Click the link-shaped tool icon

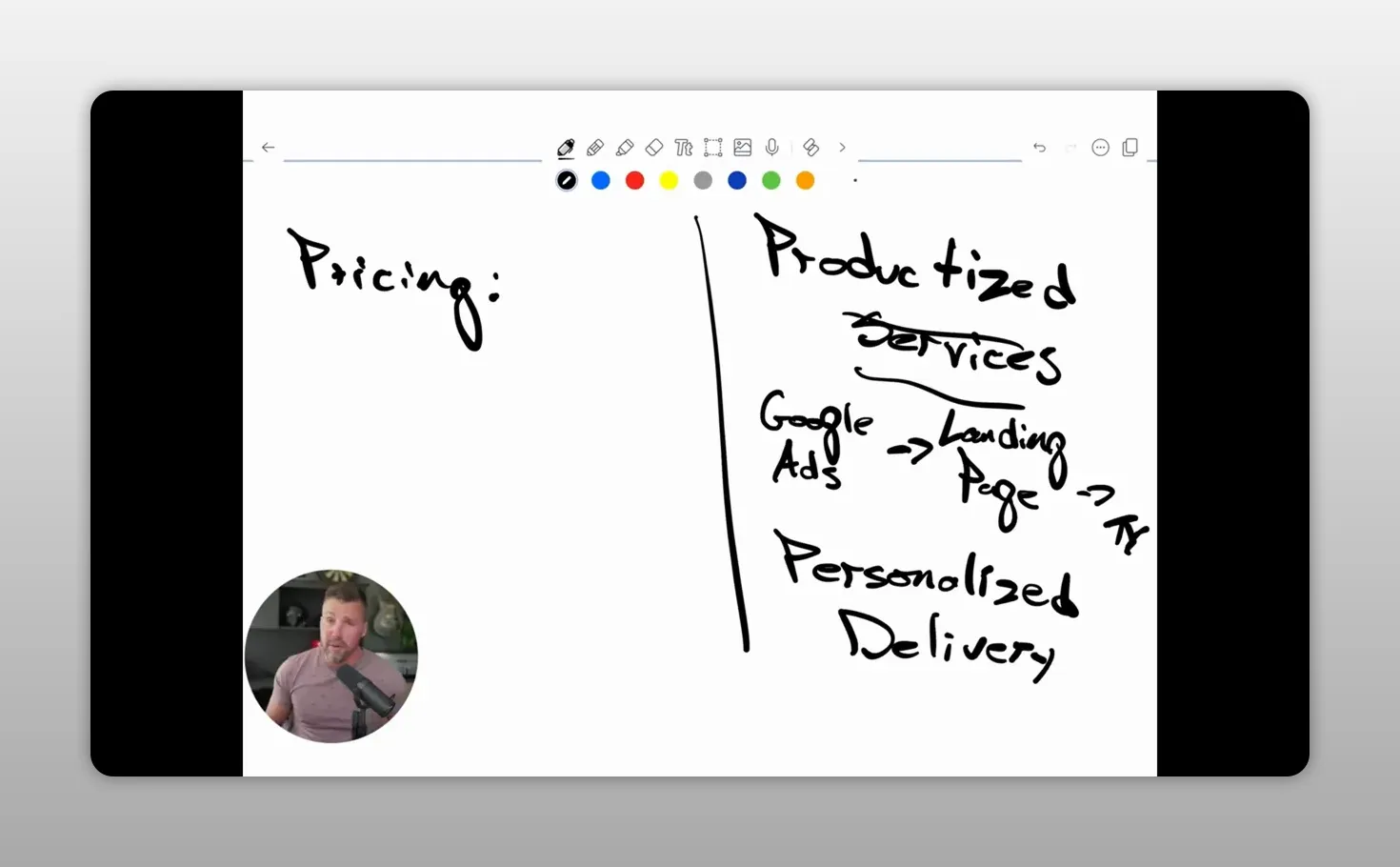click(x=811, y=148)
